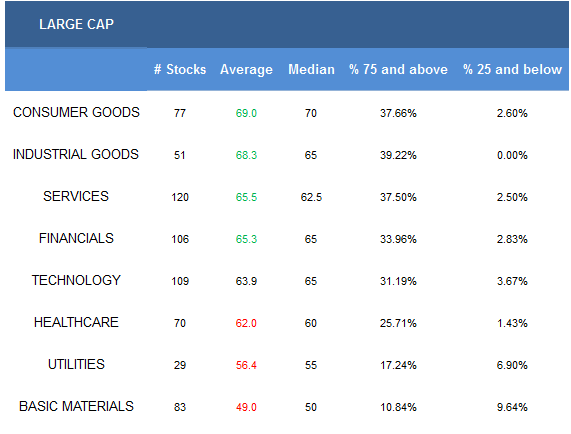571x434 pixels.
Task: Click the Average column header
Action: tap(246, 70)
